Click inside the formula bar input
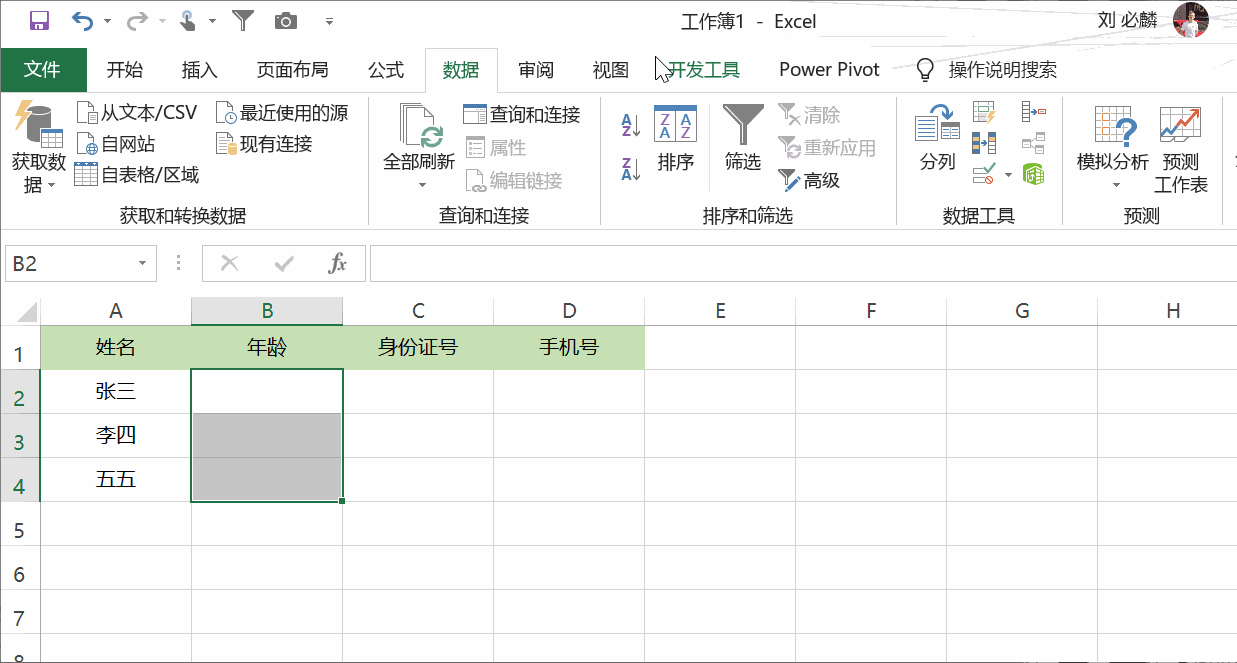 click(800, 264)
